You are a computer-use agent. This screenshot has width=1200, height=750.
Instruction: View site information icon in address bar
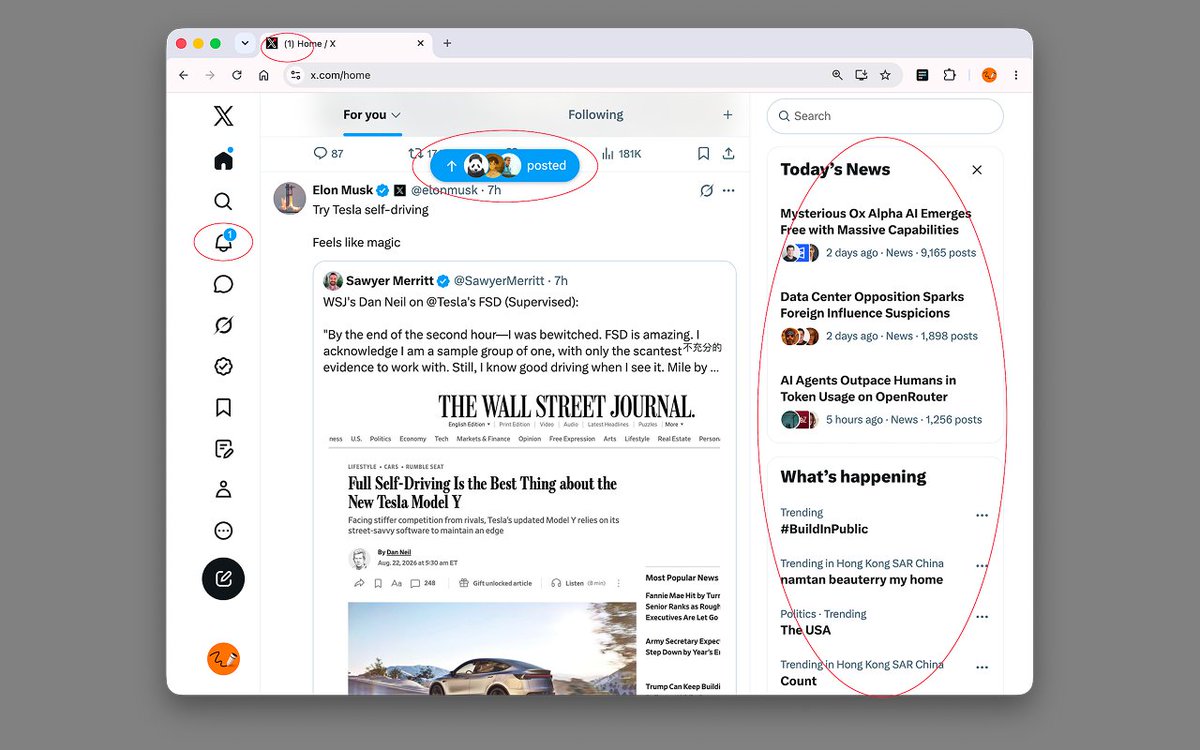(x=294, y=75)
